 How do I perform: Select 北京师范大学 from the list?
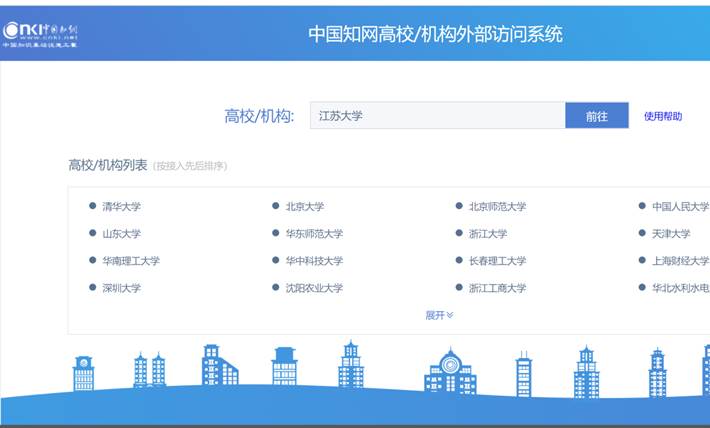(x=497, y=207)
